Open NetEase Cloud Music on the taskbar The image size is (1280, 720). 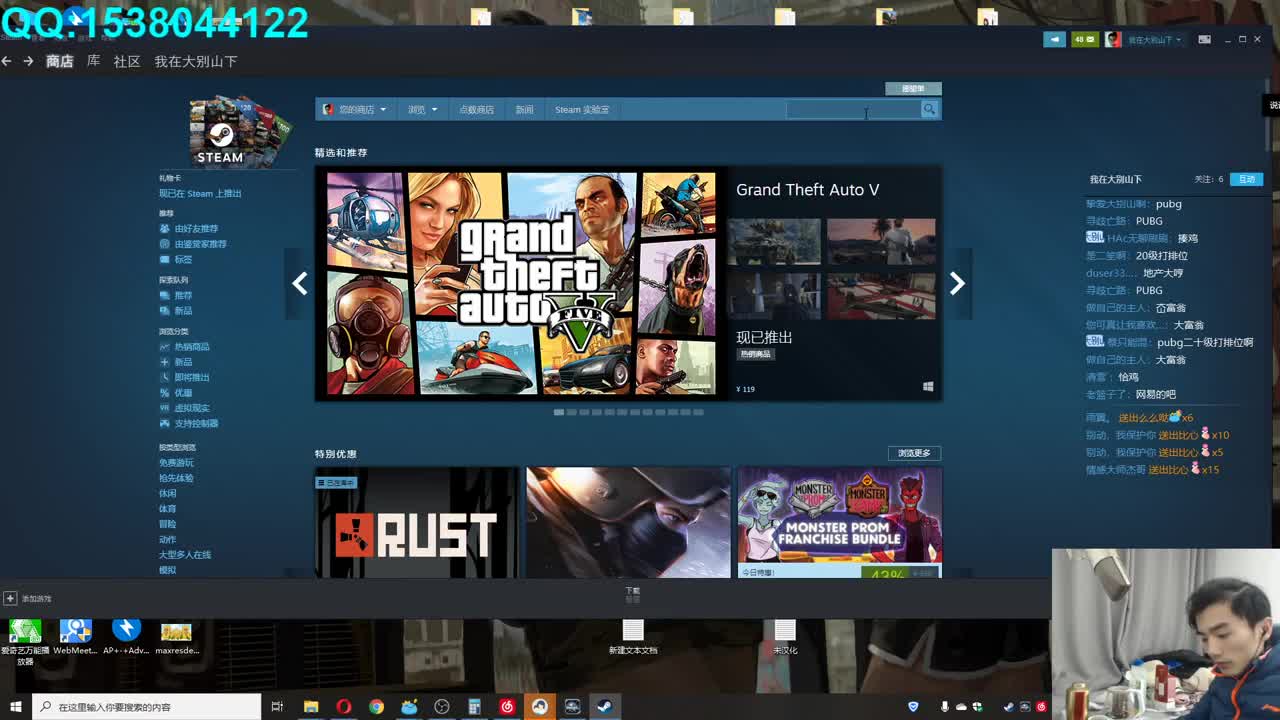pyautogui.click(x=507, y=707)
